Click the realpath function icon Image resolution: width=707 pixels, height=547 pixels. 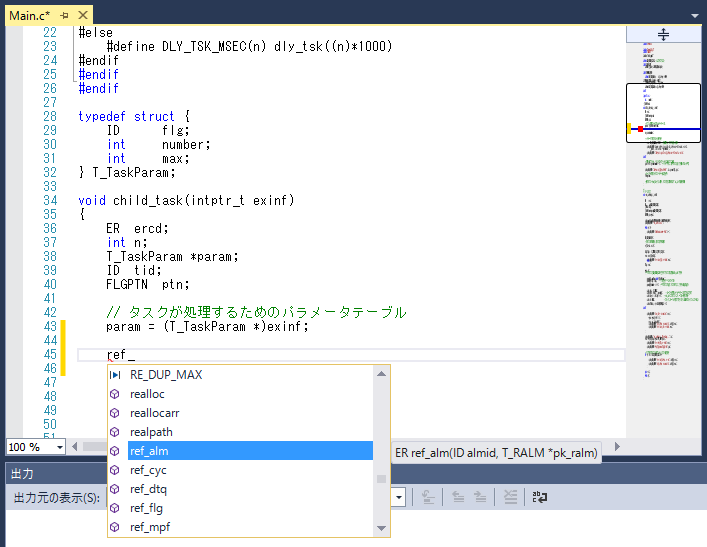(x=116, y=432)
